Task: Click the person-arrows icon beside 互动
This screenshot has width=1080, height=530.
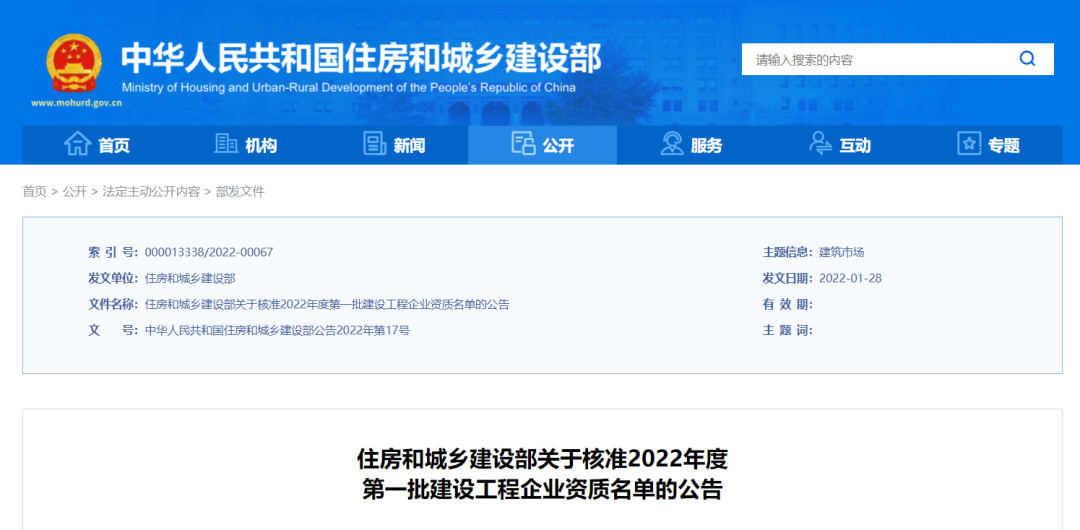Action: click(820, 144)
